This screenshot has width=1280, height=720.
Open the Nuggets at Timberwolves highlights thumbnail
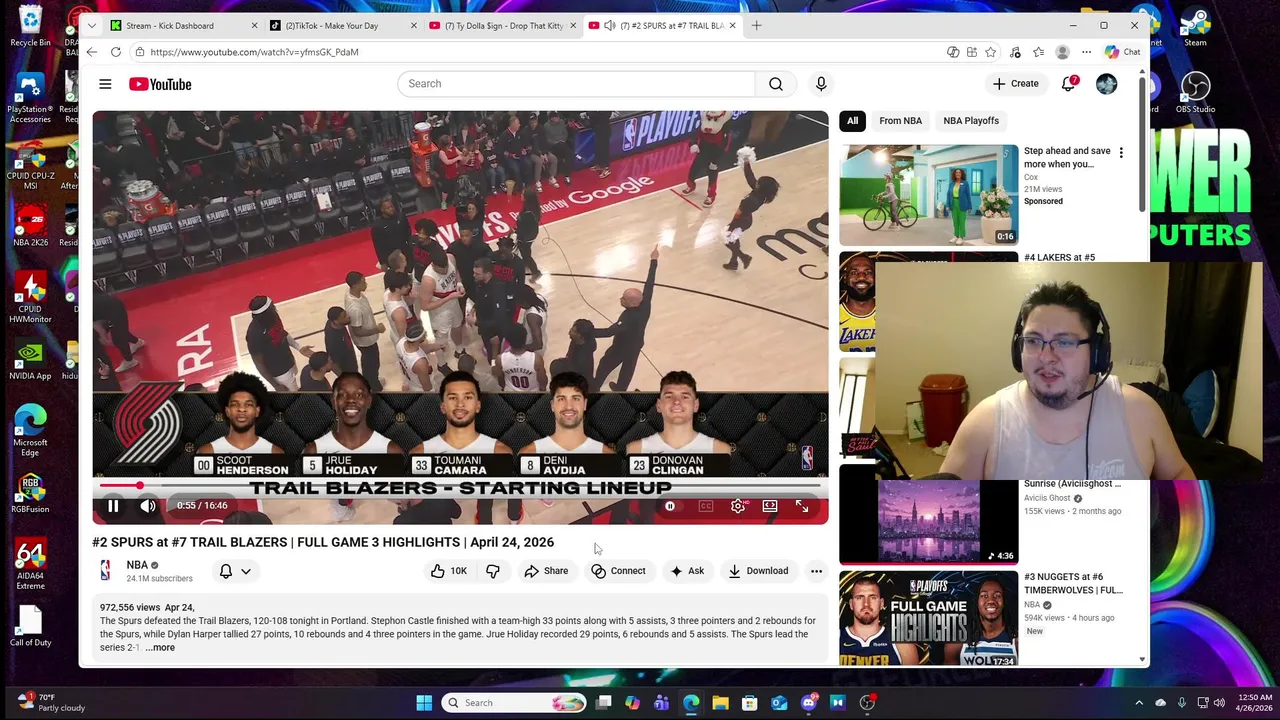click(929, 619)
